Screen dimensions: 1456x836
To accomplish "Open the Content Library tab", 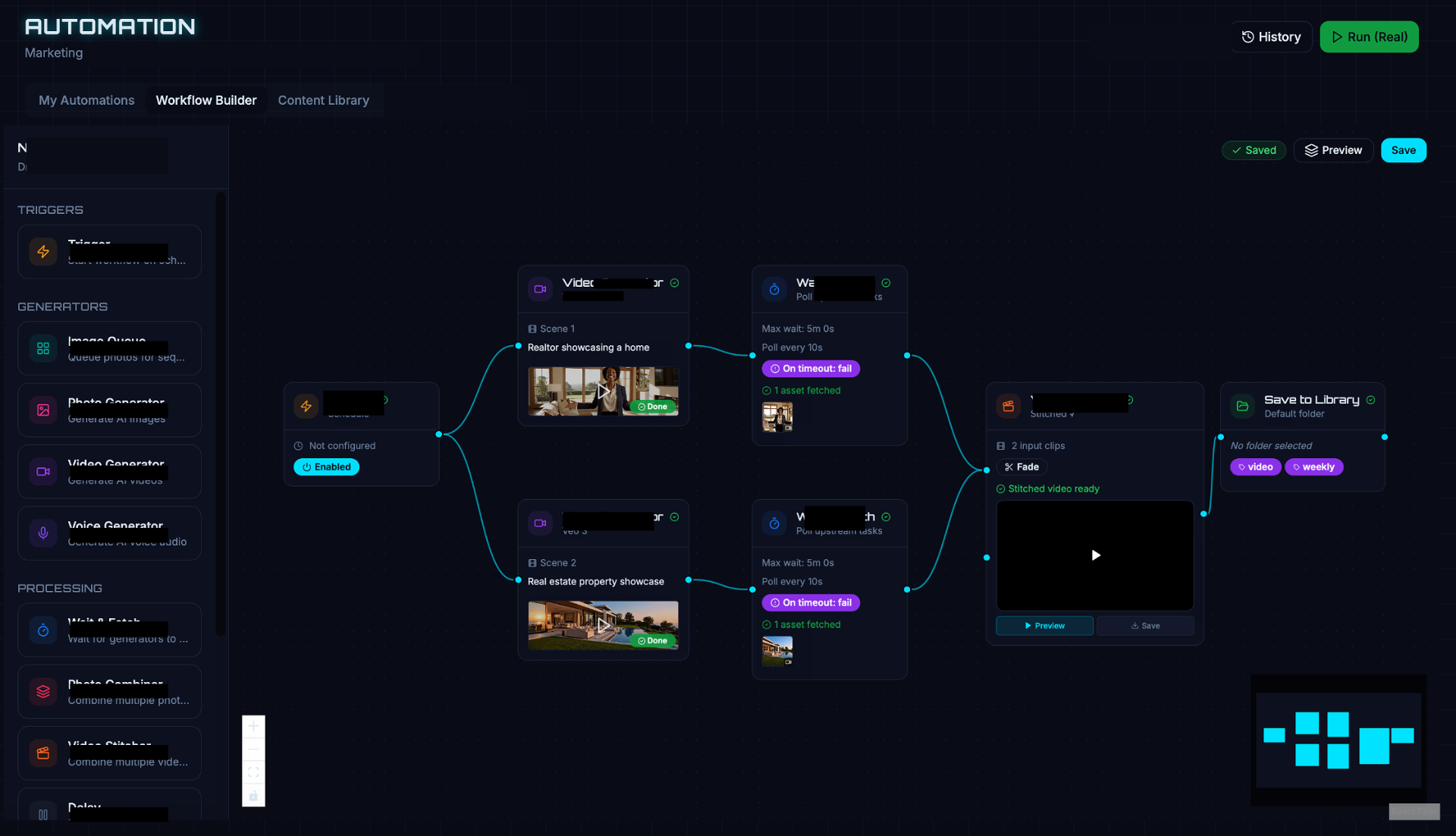I will pos(324,100).
